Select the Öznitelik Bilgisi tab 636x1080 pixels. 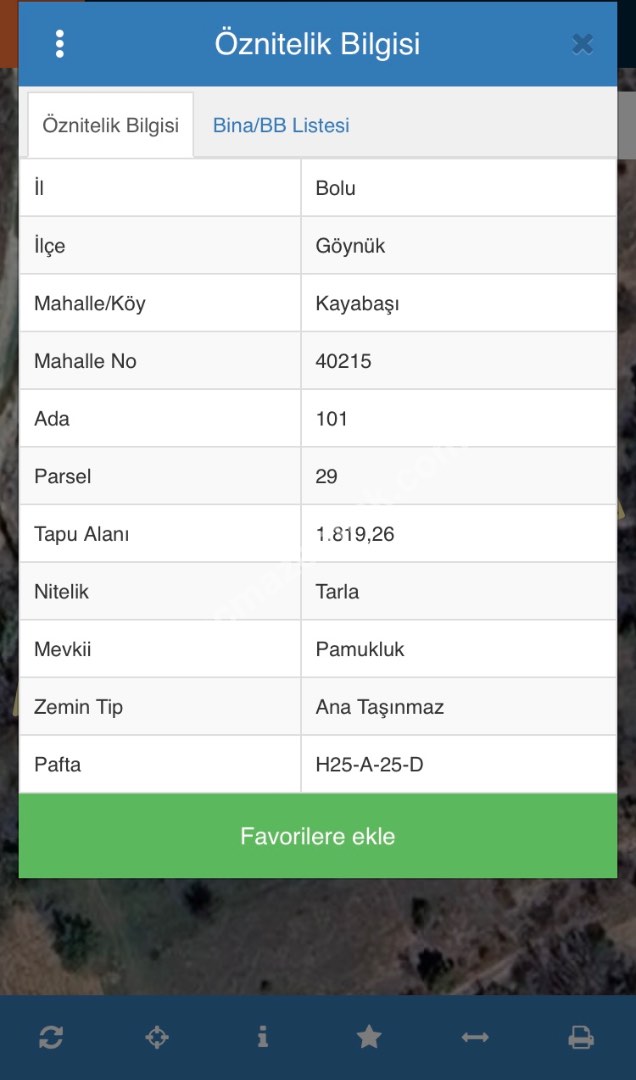[x=110, y=126]
